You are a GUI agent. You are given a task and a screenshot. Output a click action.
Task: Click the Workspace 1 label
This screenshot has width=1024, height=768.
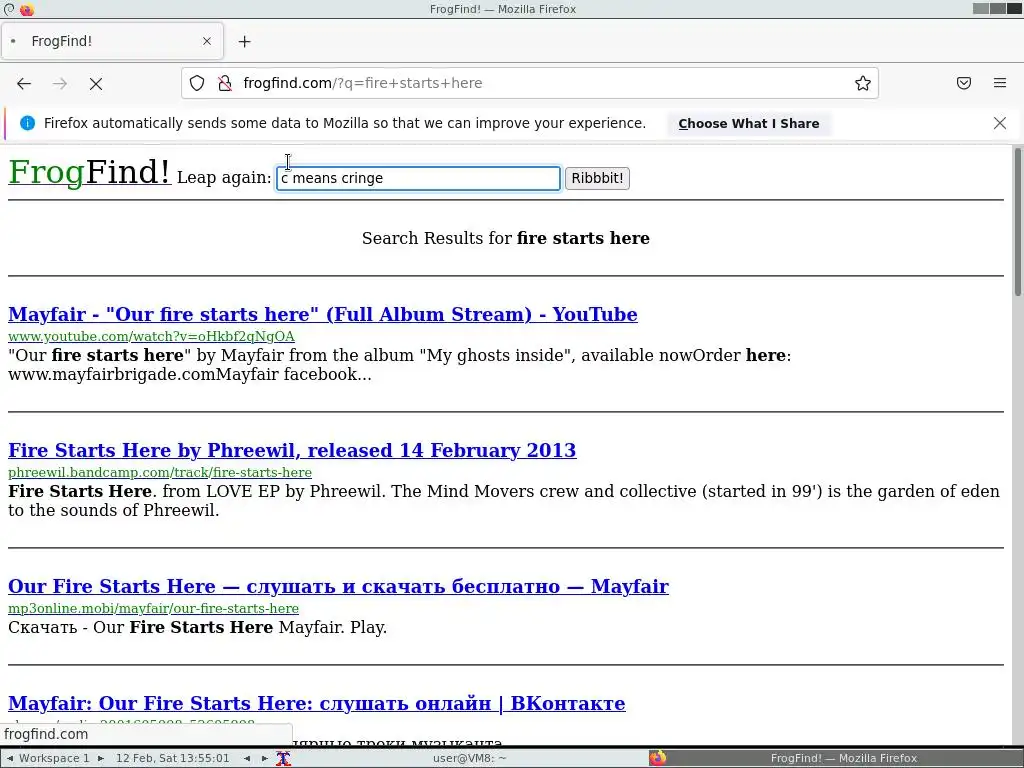click(x=54, y=758)
